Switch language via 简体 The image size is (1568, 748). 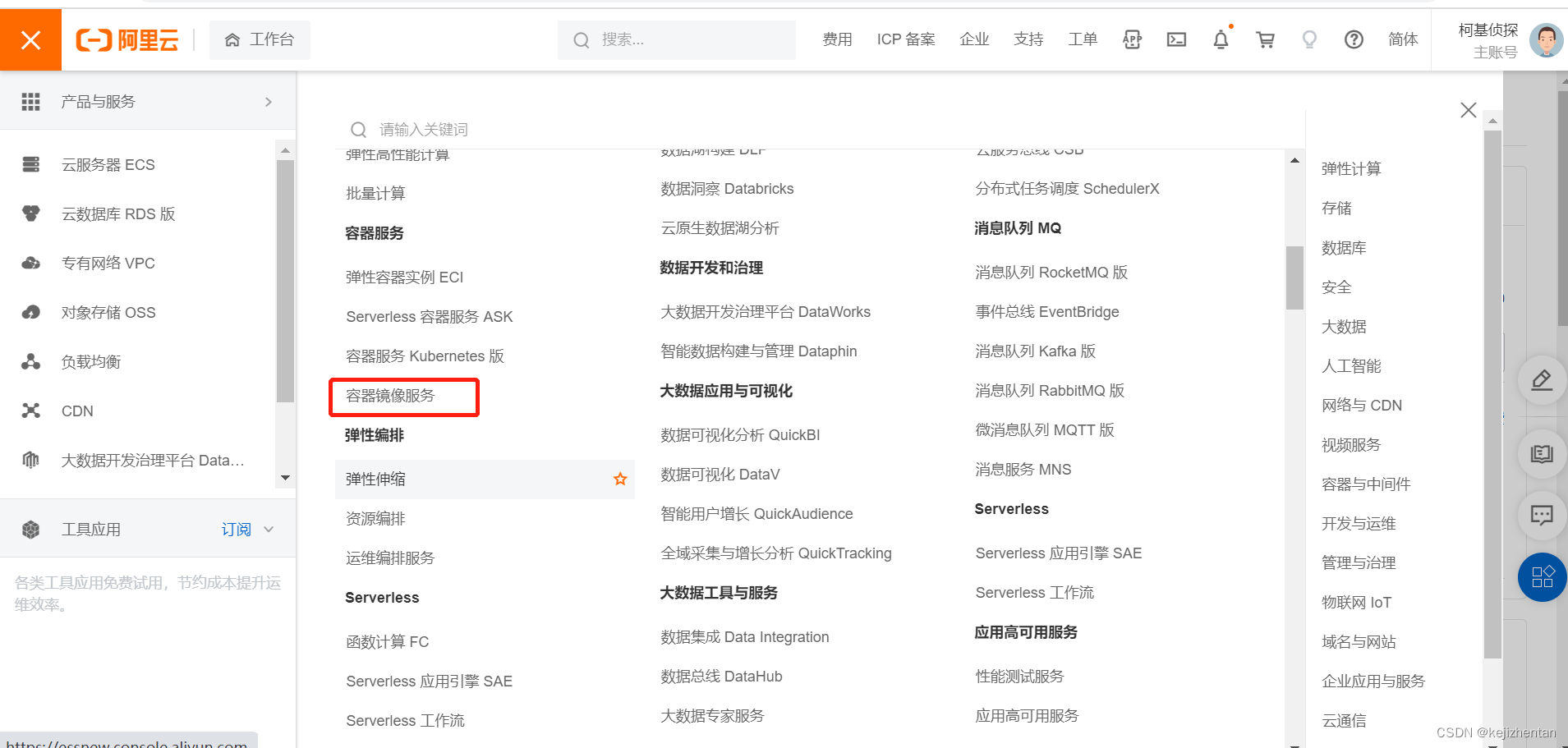tap(1403, 39)
